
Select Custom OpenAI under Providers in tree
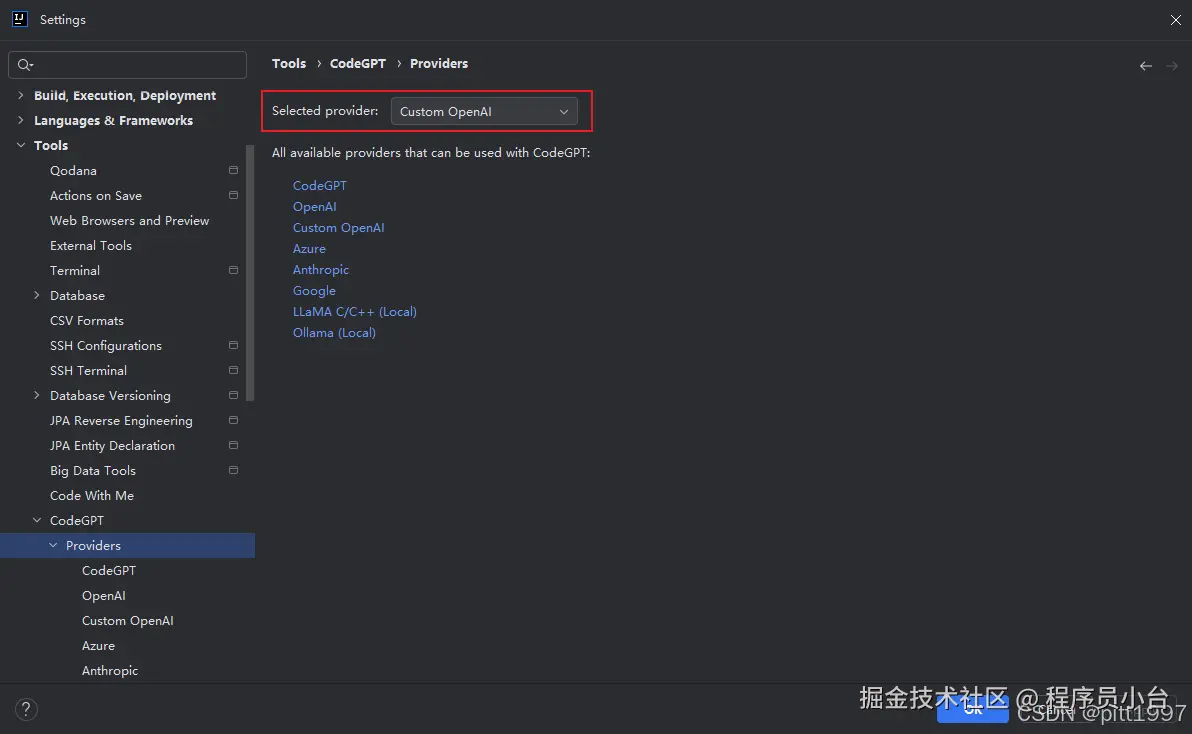pos(128,621)
